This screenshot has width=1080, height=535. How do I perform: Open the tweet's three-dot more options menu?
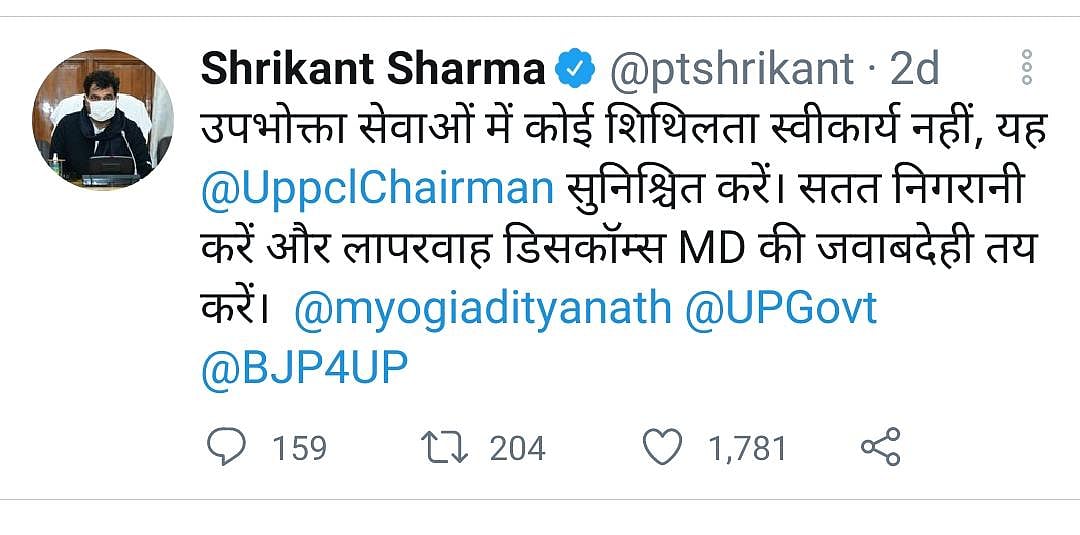click(1026, 68)
